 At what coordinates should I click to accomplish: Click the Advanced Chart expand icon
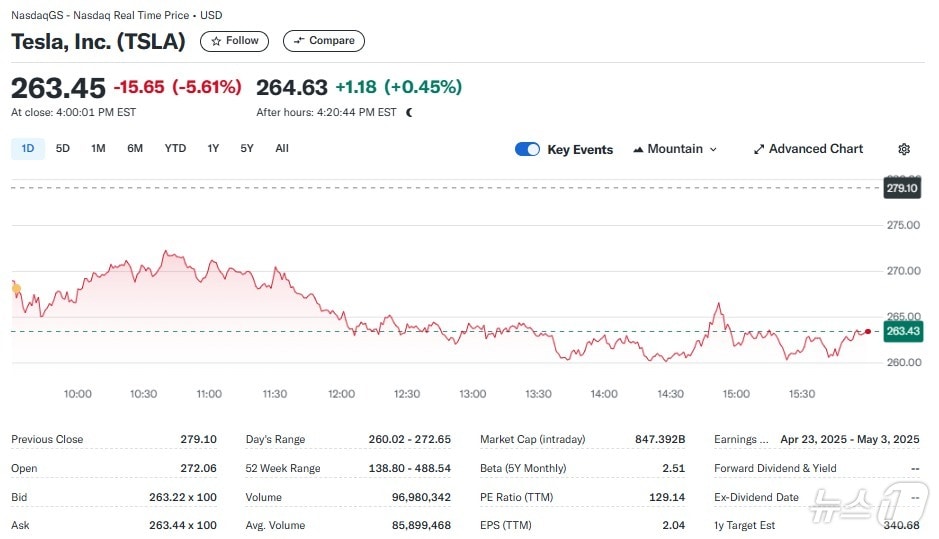[759, 149]
